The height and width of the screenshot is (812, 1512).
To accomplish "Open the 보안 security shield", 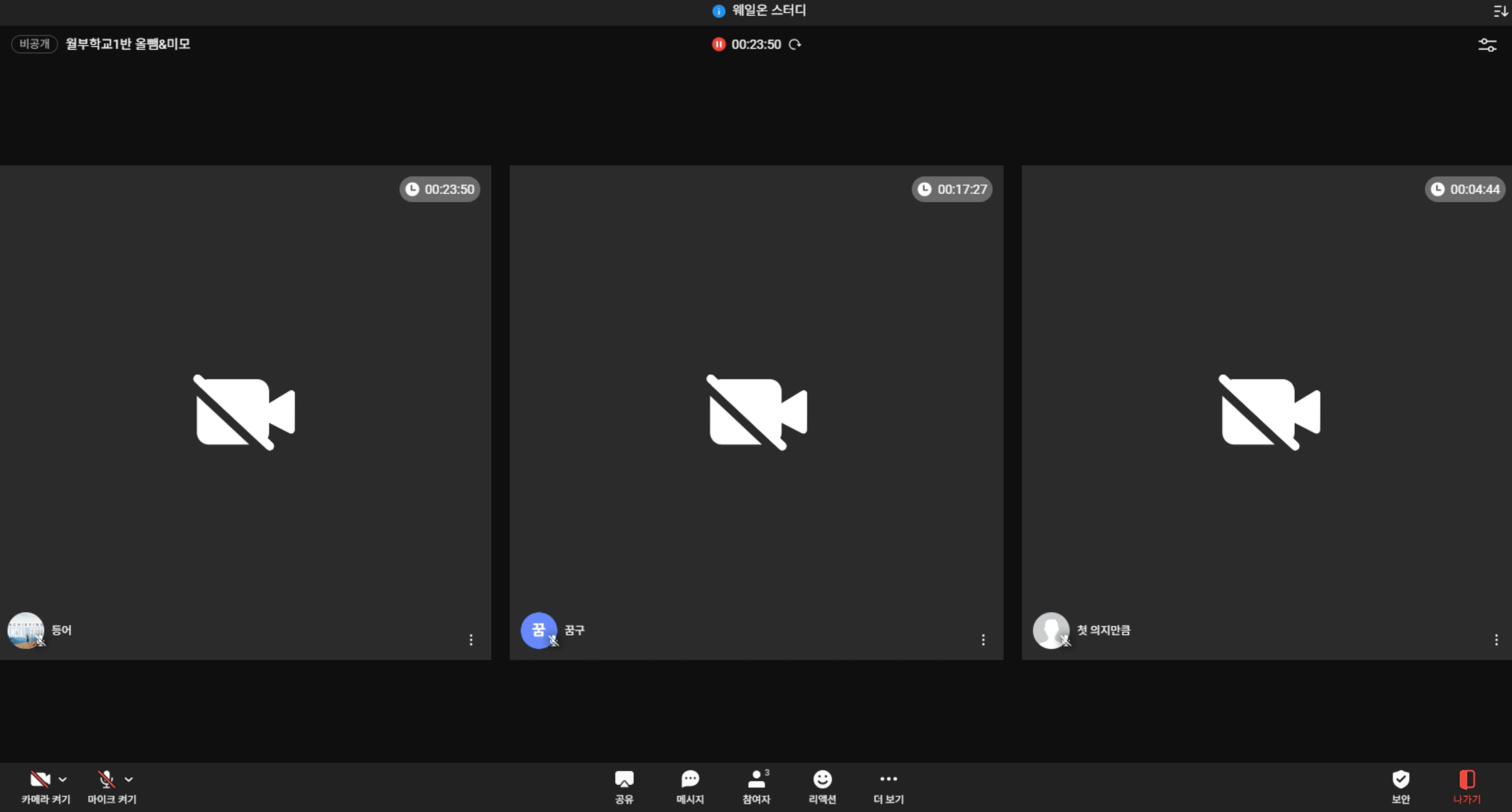I will pos(1401,779).
